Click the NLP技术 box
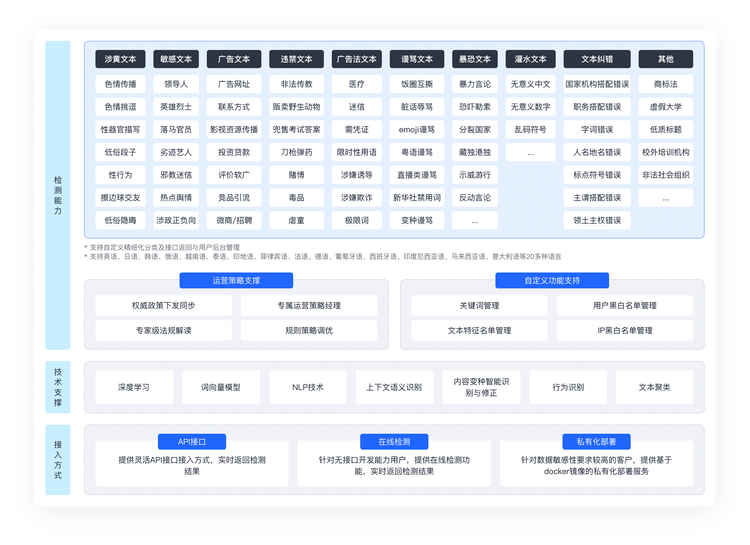Screen dimensions: 750x545 (x=308, y=387)
